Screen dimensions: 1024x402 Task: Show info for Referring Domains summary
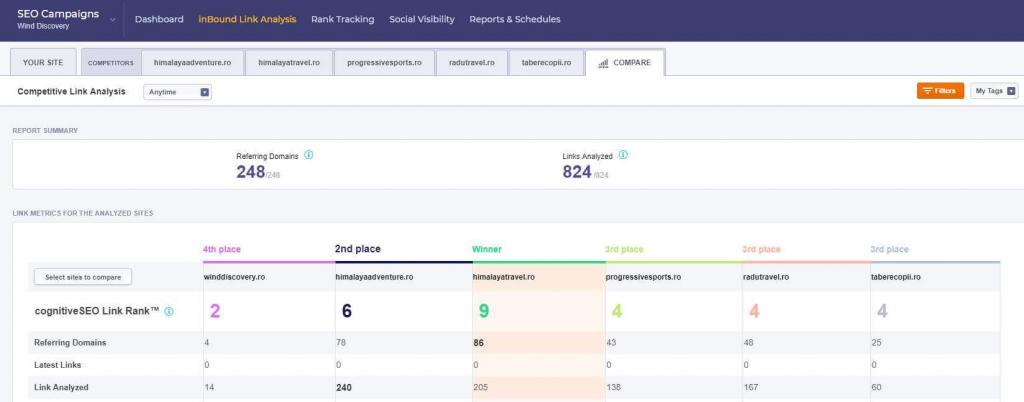pos(309,155)
